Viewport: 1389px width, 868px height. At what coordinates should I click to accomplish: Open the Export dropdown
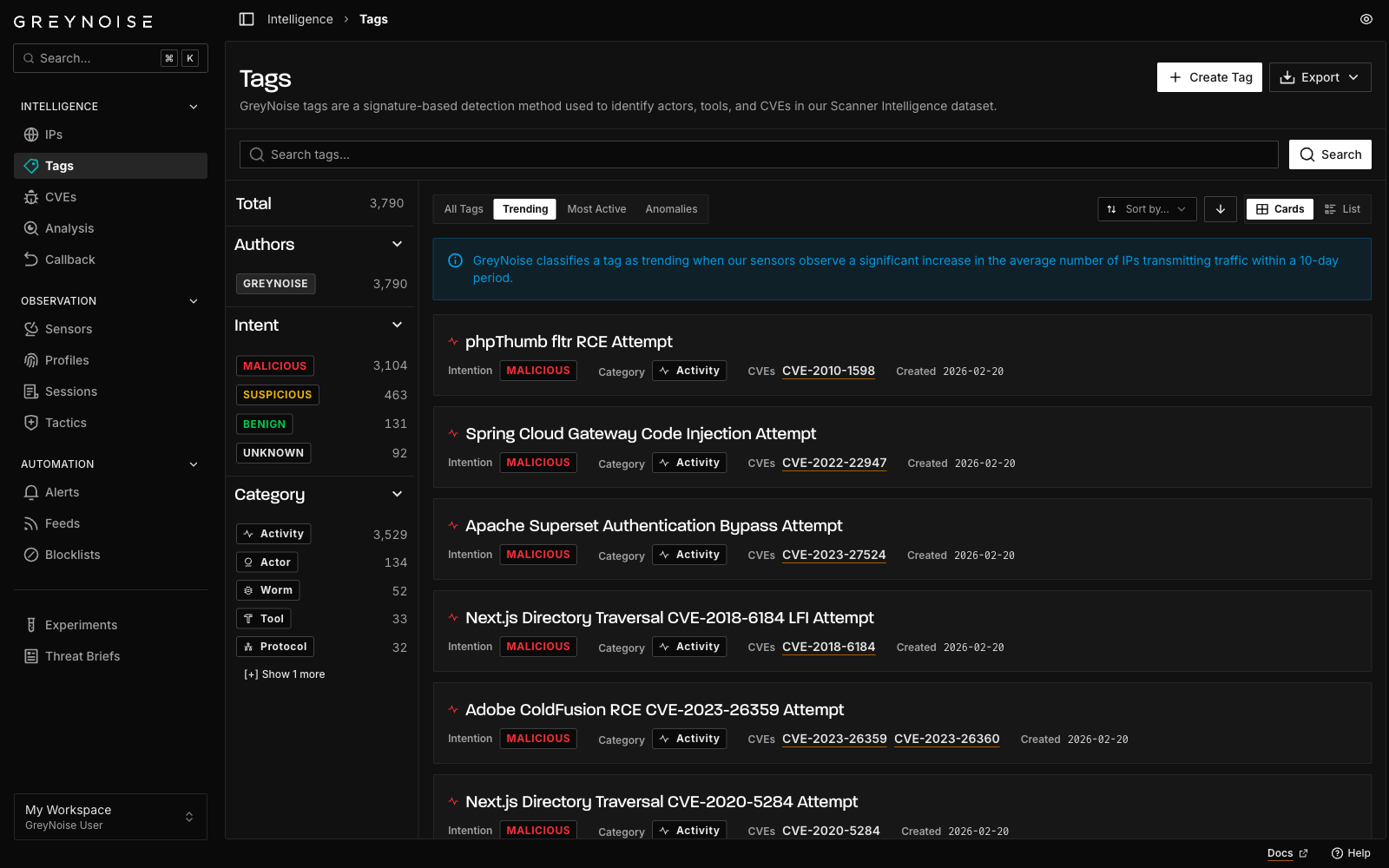coord(1320,77)
